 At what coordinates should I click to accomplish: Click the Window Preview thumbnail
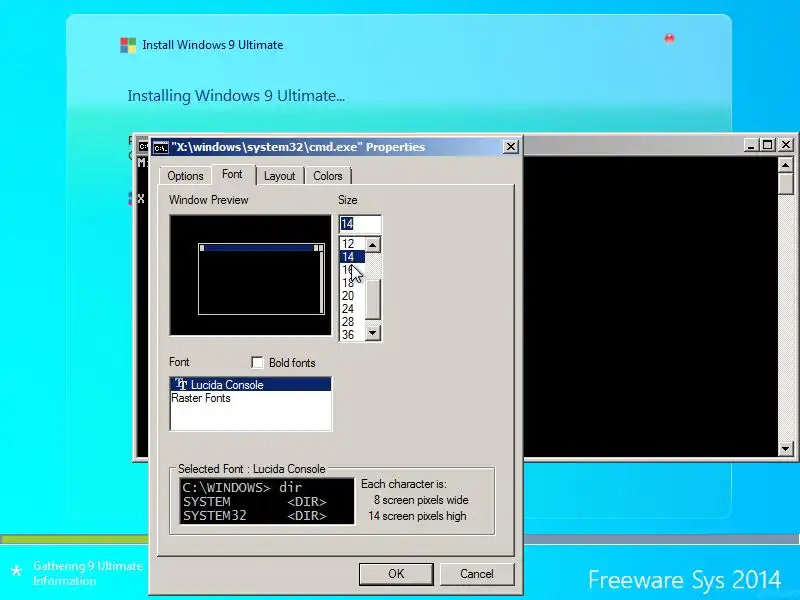click(251, 276)
